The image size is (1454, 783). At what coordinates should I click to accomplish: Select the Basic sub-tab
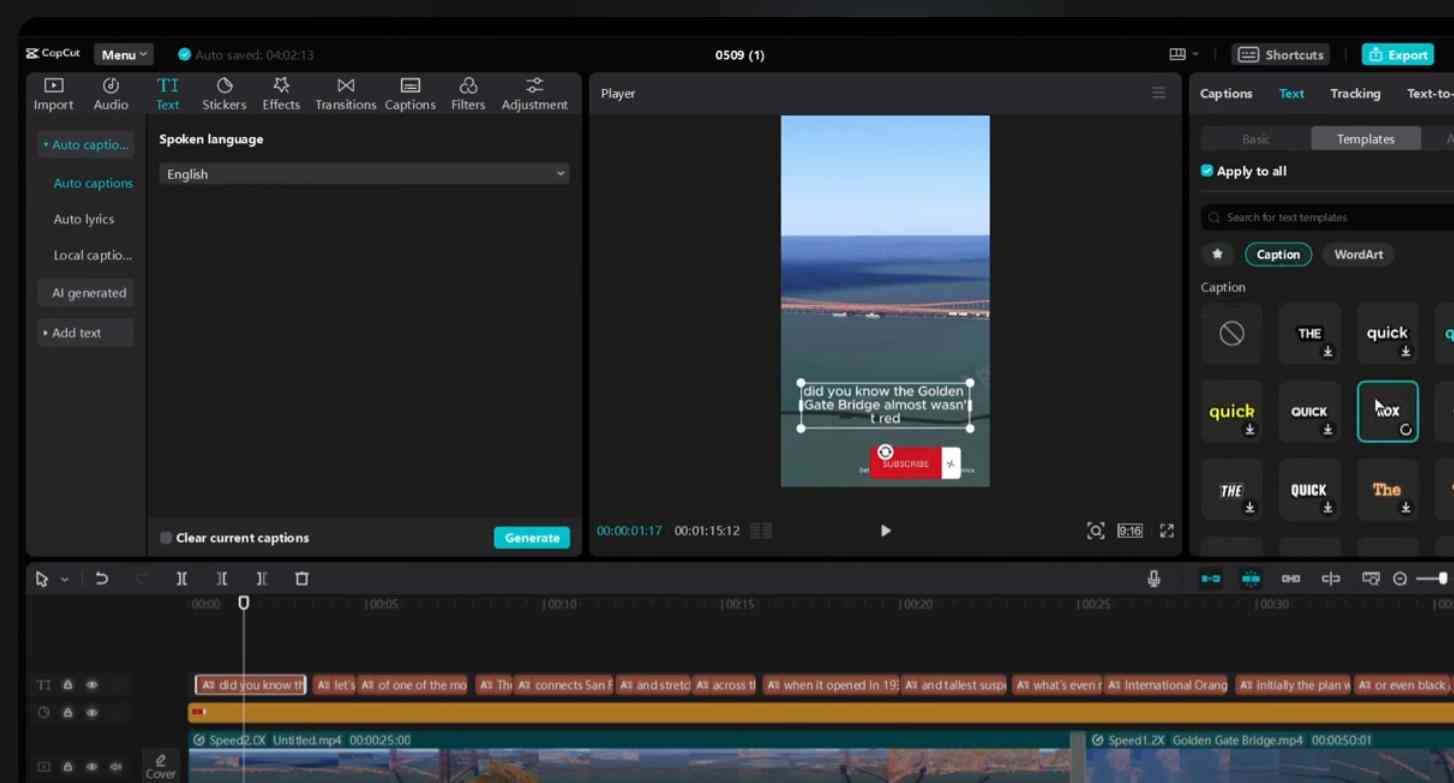coord(1256,139)
